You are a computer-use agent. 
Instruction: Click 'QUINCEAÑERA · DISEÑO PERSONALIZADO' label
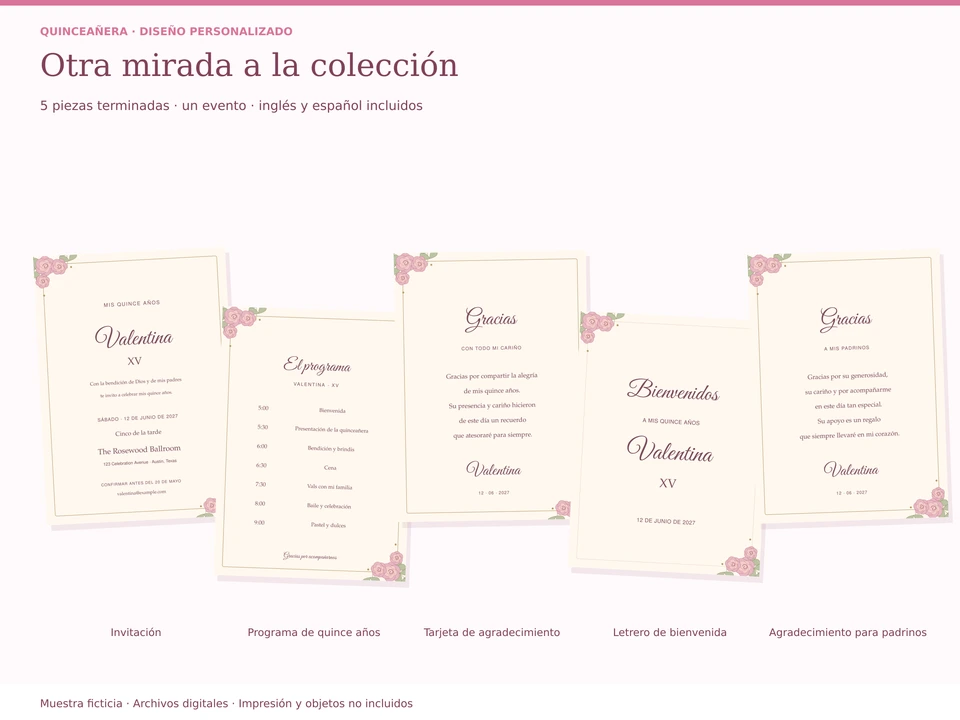pyautogui.click(x=166, y=31)
